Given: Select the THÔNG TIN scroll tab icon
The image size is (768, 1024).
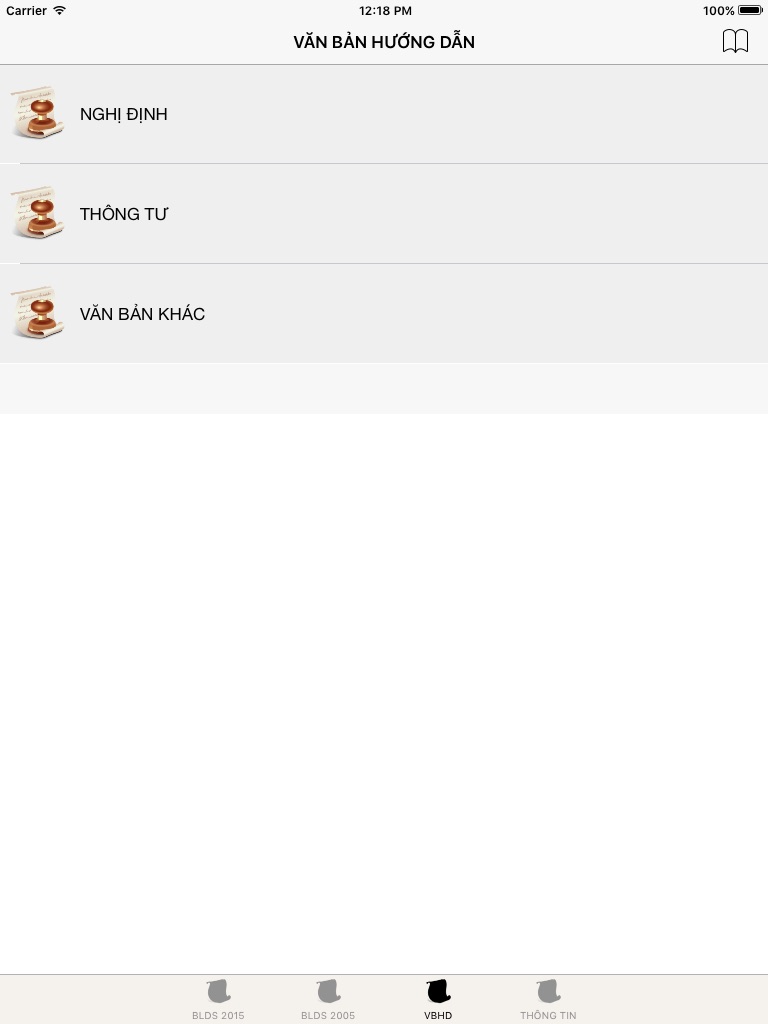Looking at the screenshot, I should coord(549,991).
